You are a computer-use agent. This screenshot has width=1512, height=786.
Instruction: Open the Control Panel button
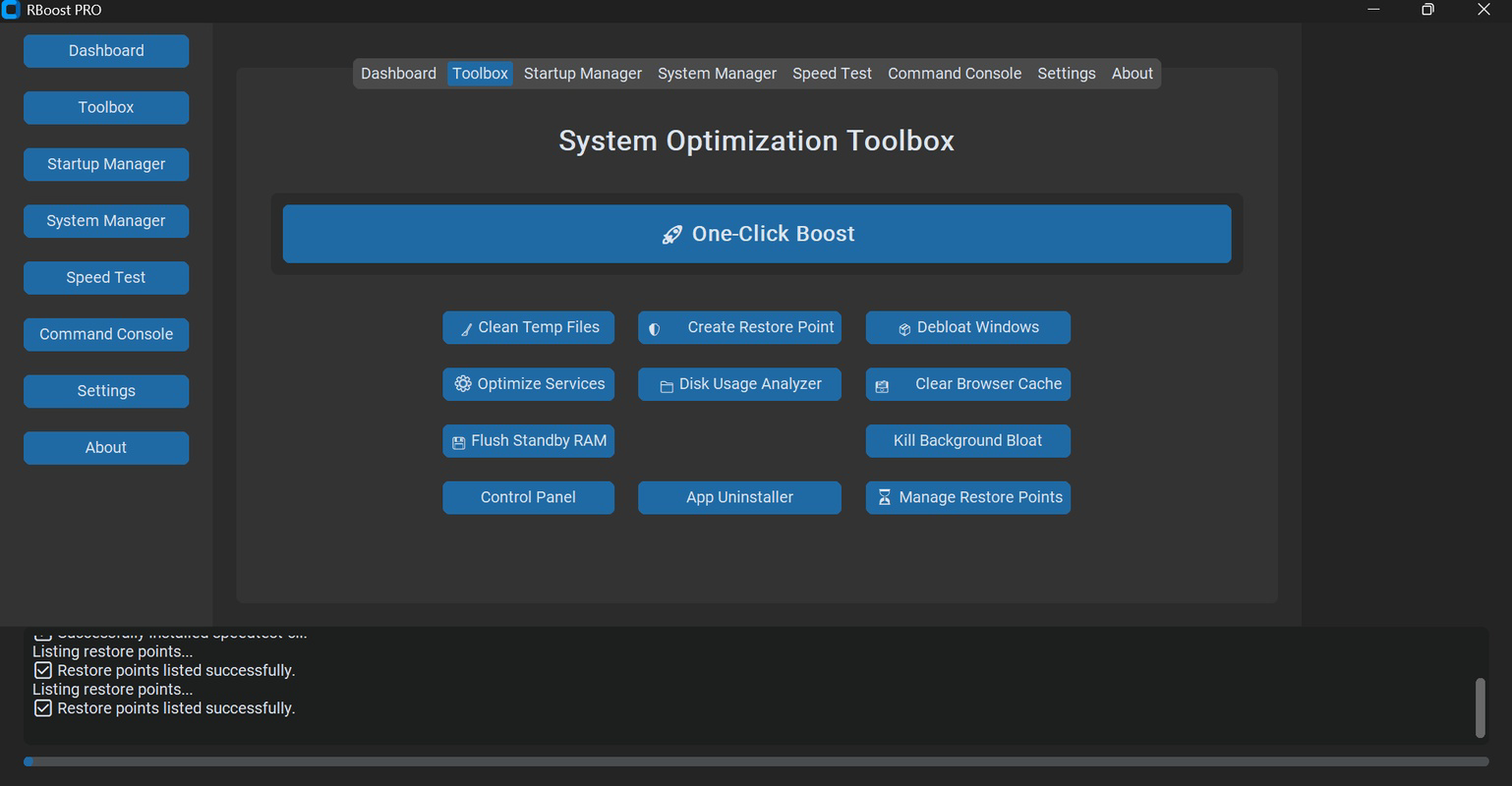528,497
